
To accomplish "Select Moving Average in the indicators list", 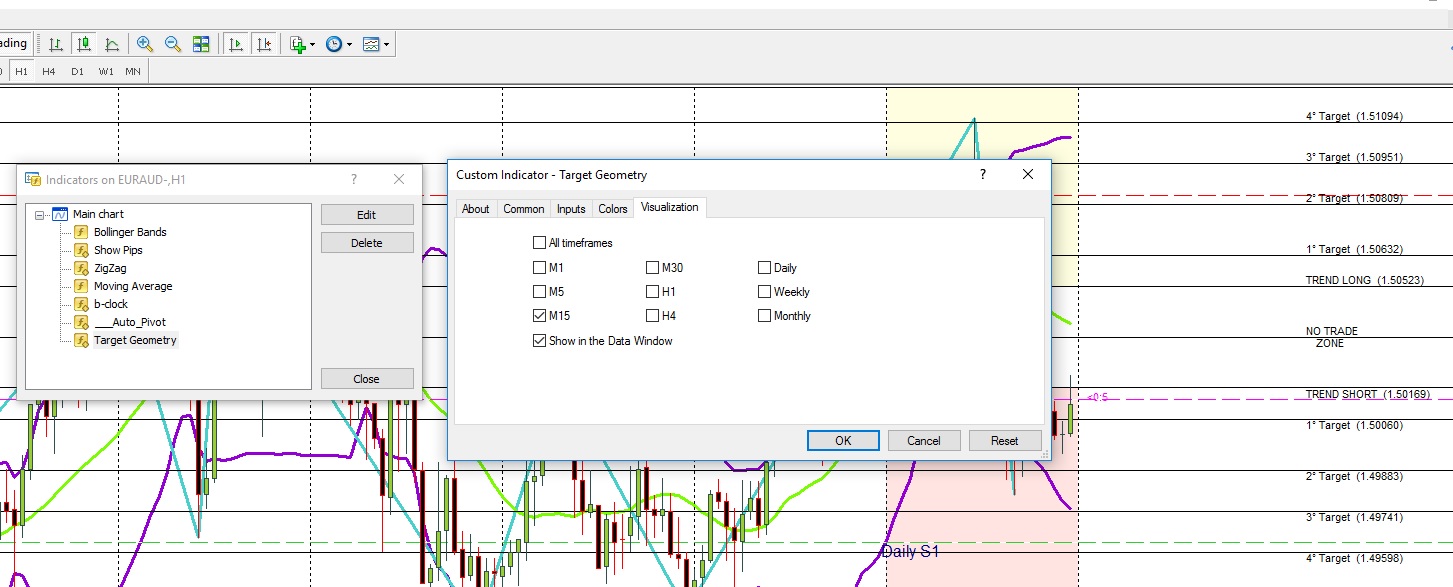I will click(x=133, y=286).
